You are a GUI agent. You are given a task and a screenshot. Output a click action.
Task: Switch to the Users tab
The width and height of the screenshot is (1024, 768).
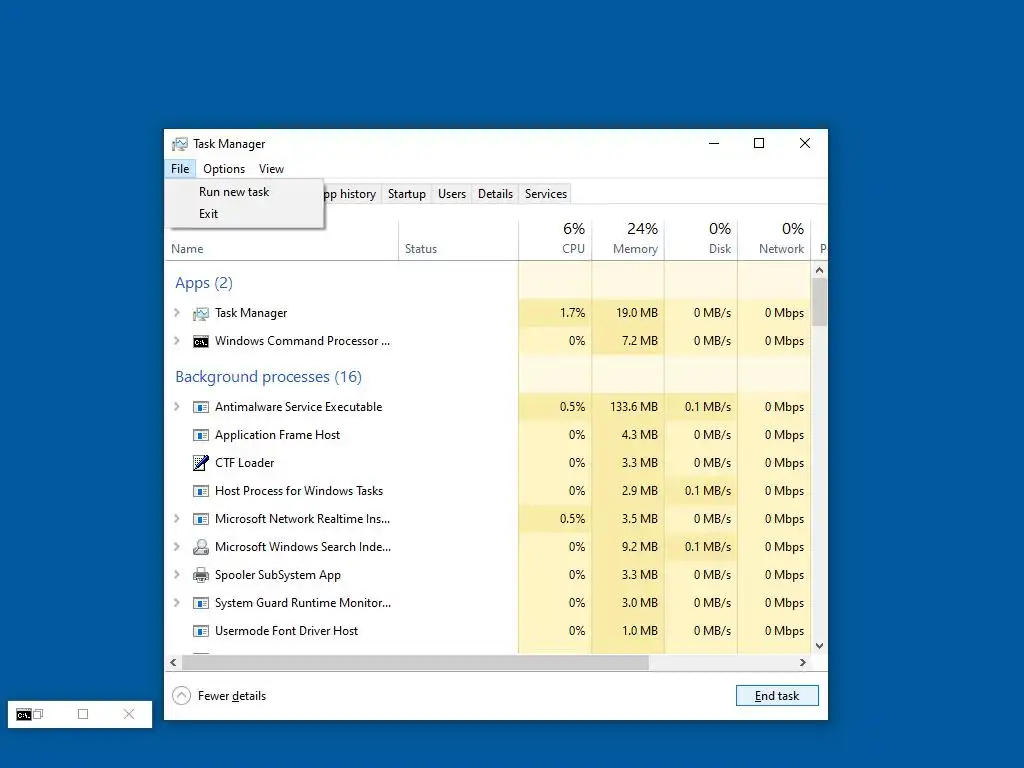(x=452, y=194)
